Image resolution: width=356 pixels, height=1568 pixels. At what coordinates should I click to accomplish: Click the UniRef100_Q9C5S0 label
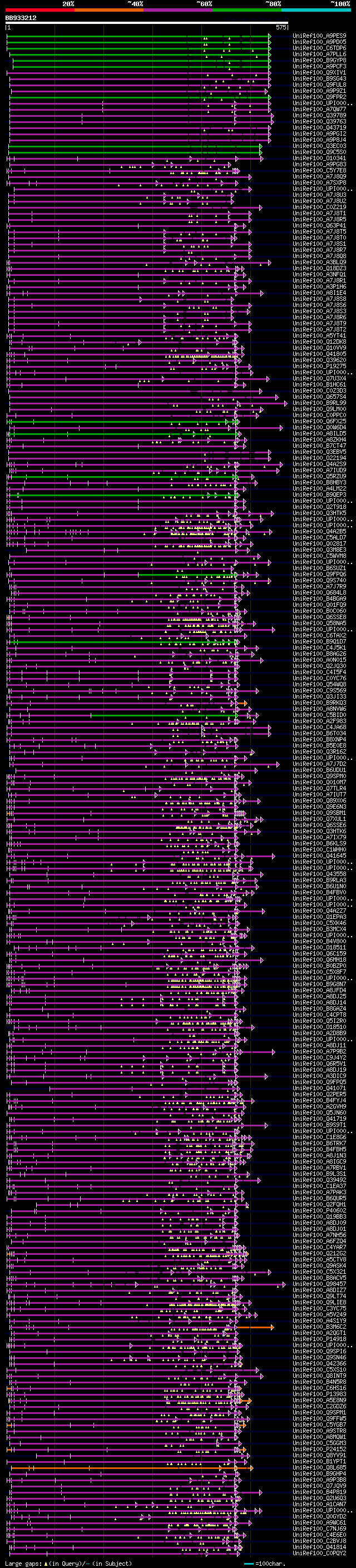319,152
